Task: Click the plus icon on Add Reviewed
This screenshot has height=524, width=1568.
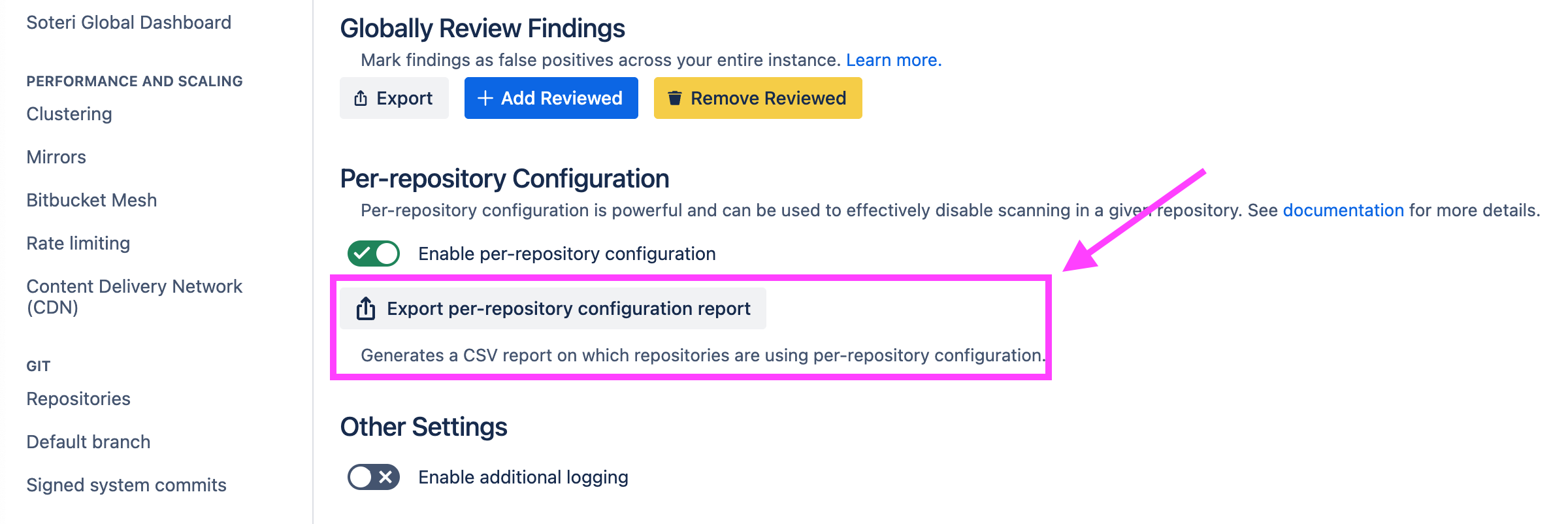Action: 485,98
